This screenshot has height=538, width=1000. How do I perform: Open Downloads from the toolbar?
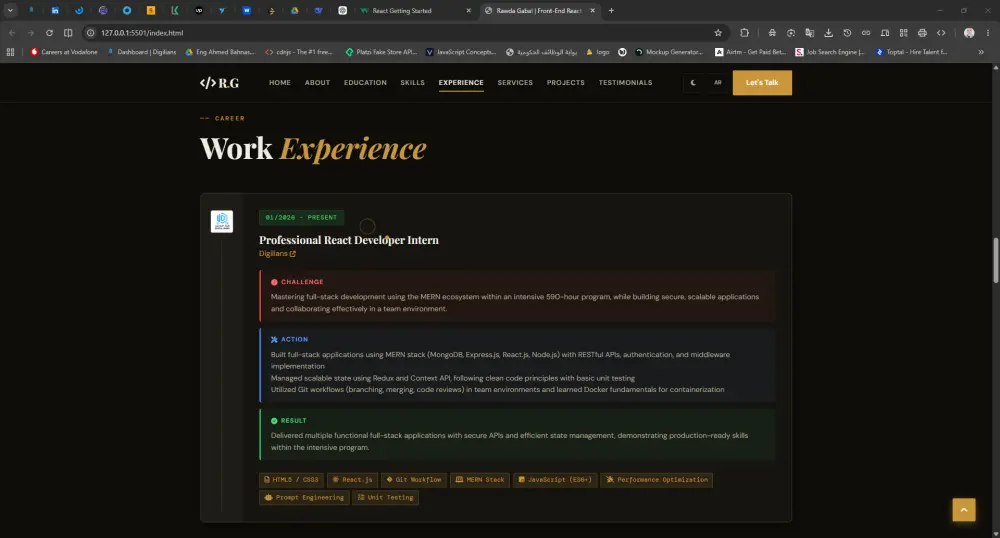828,33
